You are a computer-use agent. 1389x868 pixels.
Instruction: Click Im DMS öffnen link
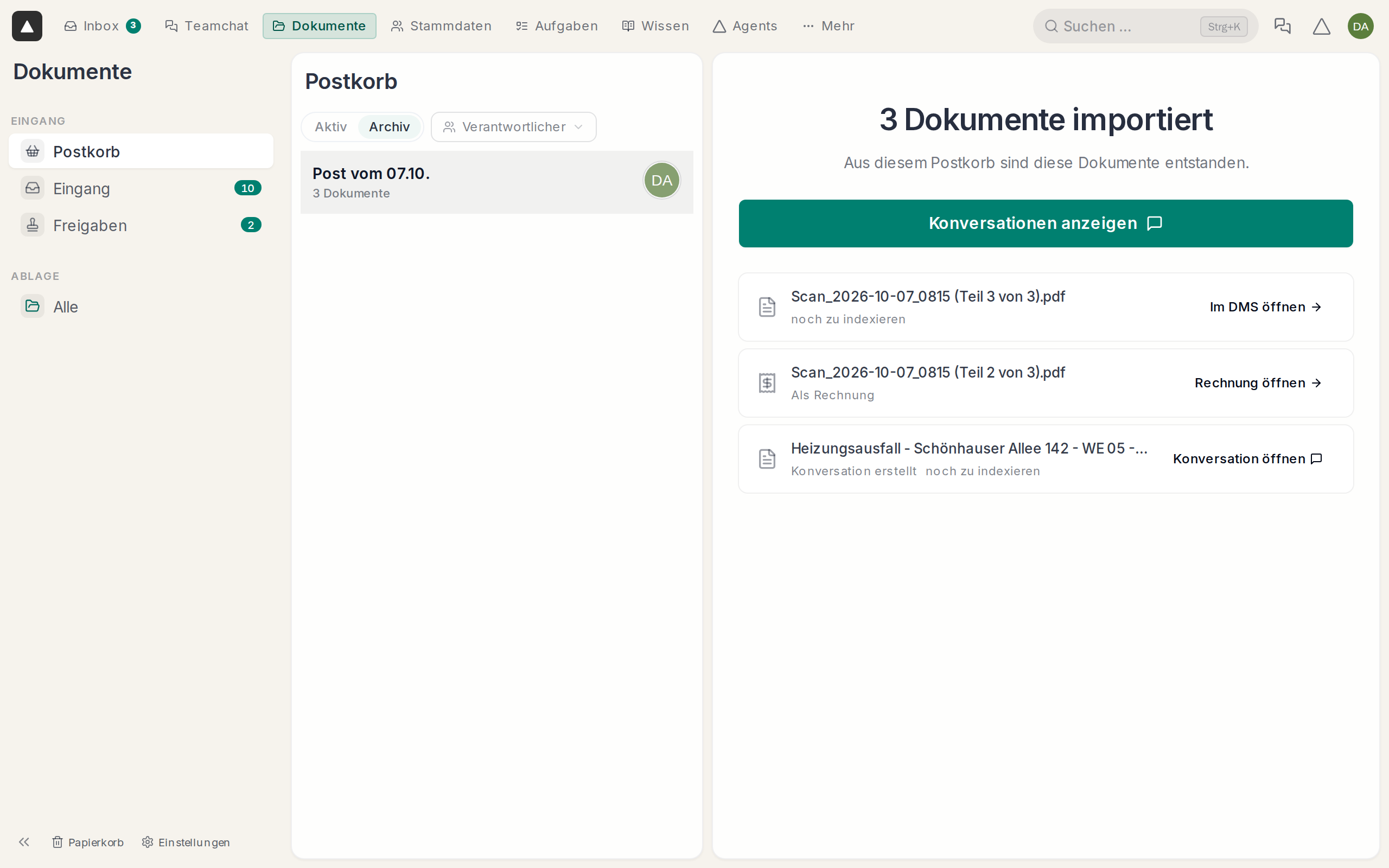pos(1266,307)
